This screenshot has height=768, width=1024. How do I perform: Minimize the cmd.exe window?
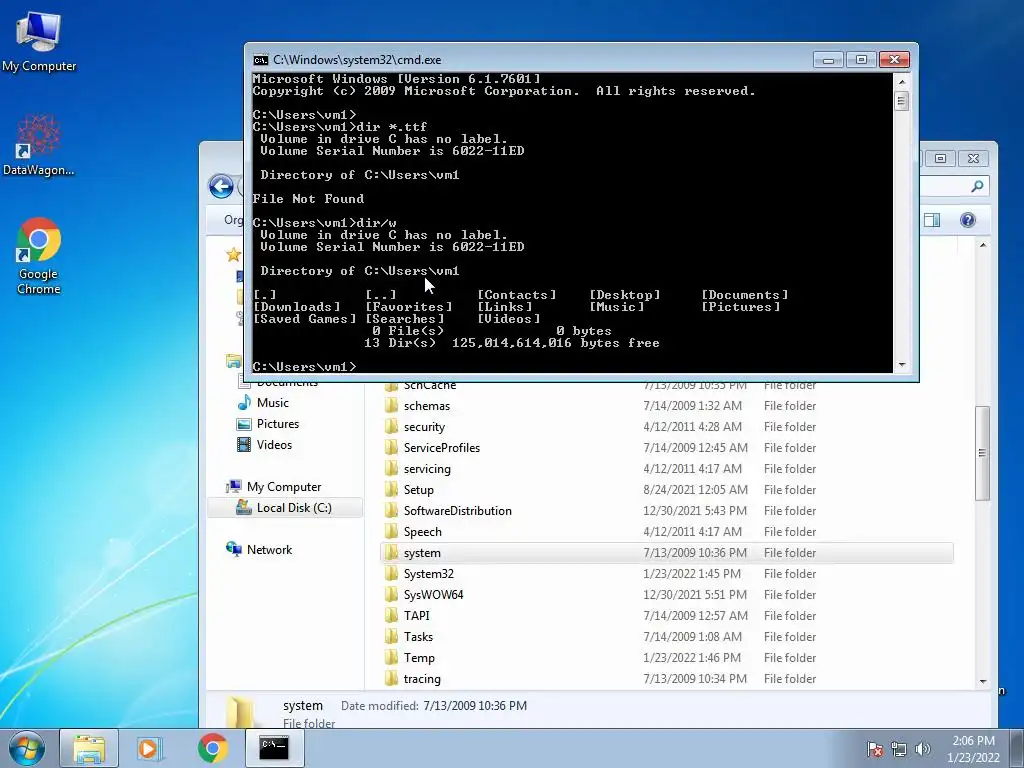[x=829, y=60]
